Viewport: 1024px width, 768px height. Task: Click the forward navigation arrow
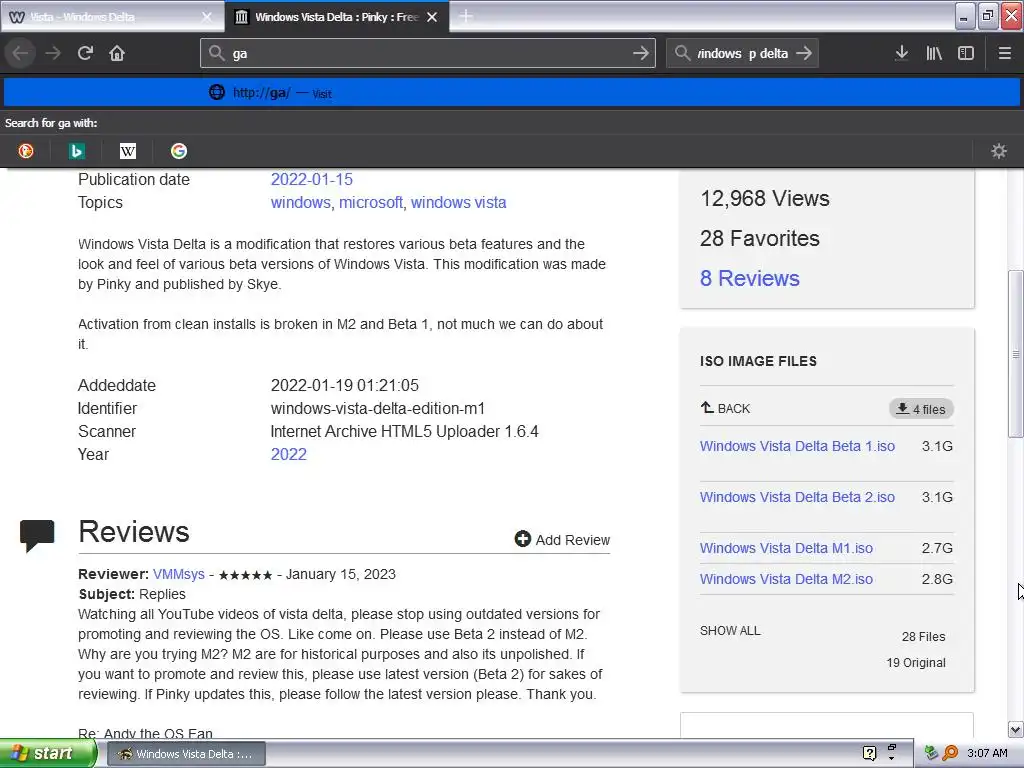(53, 53)
